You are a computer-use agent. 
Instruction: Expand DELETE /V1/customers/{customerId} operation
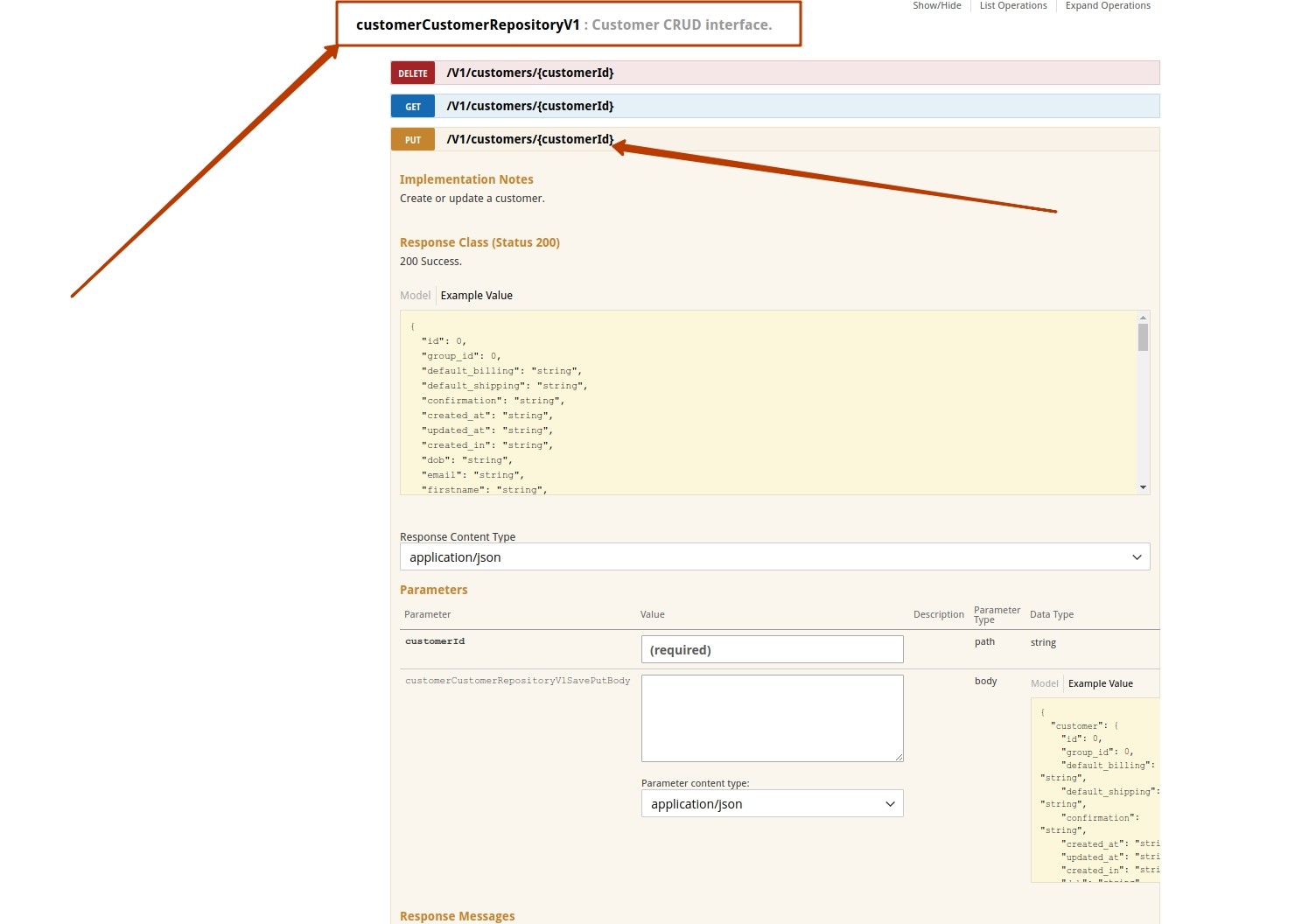pyautogui.click(x=530, y=73)
